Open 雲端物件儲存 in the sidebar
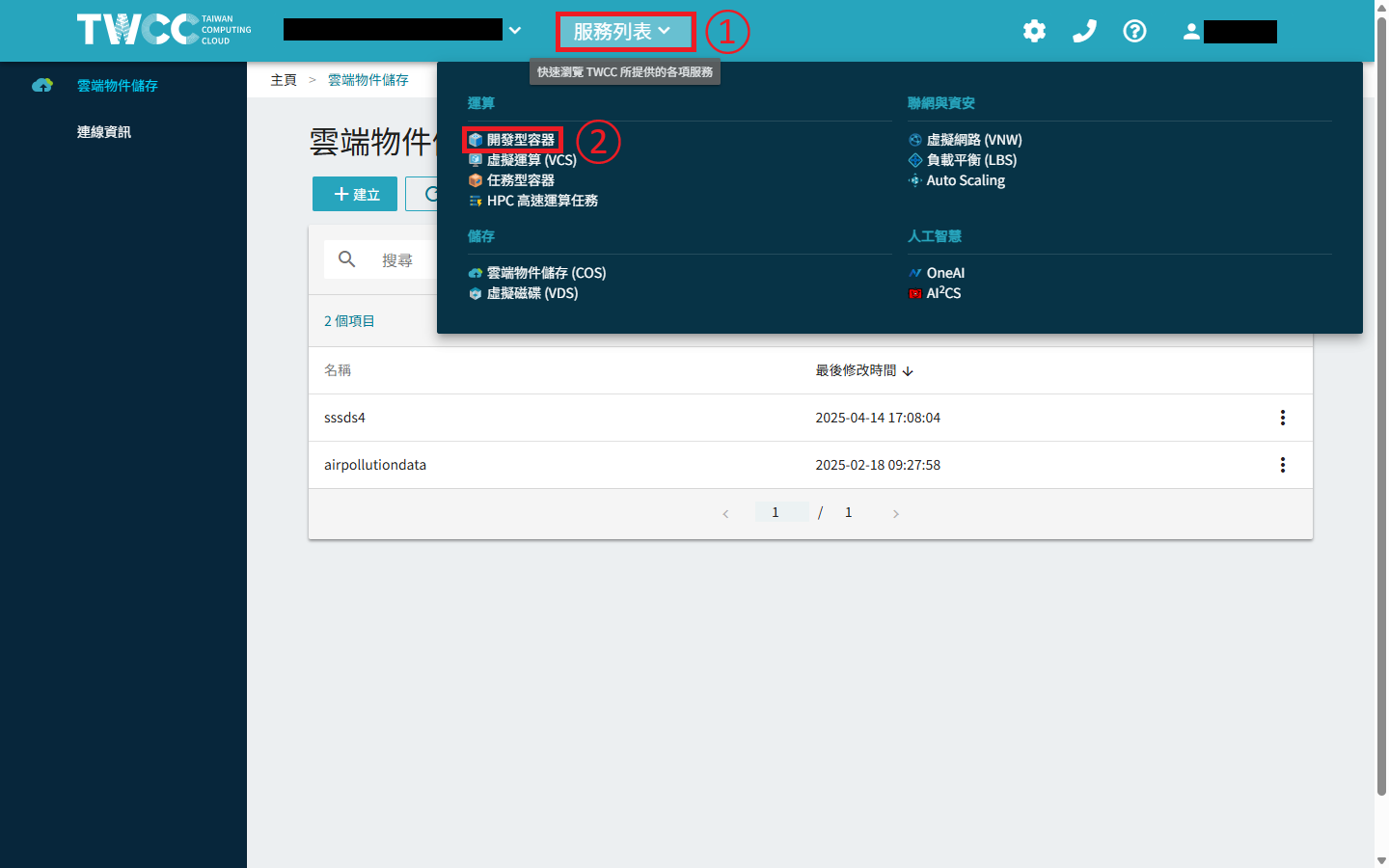This screenshot has width=1389, height=868. click(x=118, y=86)
